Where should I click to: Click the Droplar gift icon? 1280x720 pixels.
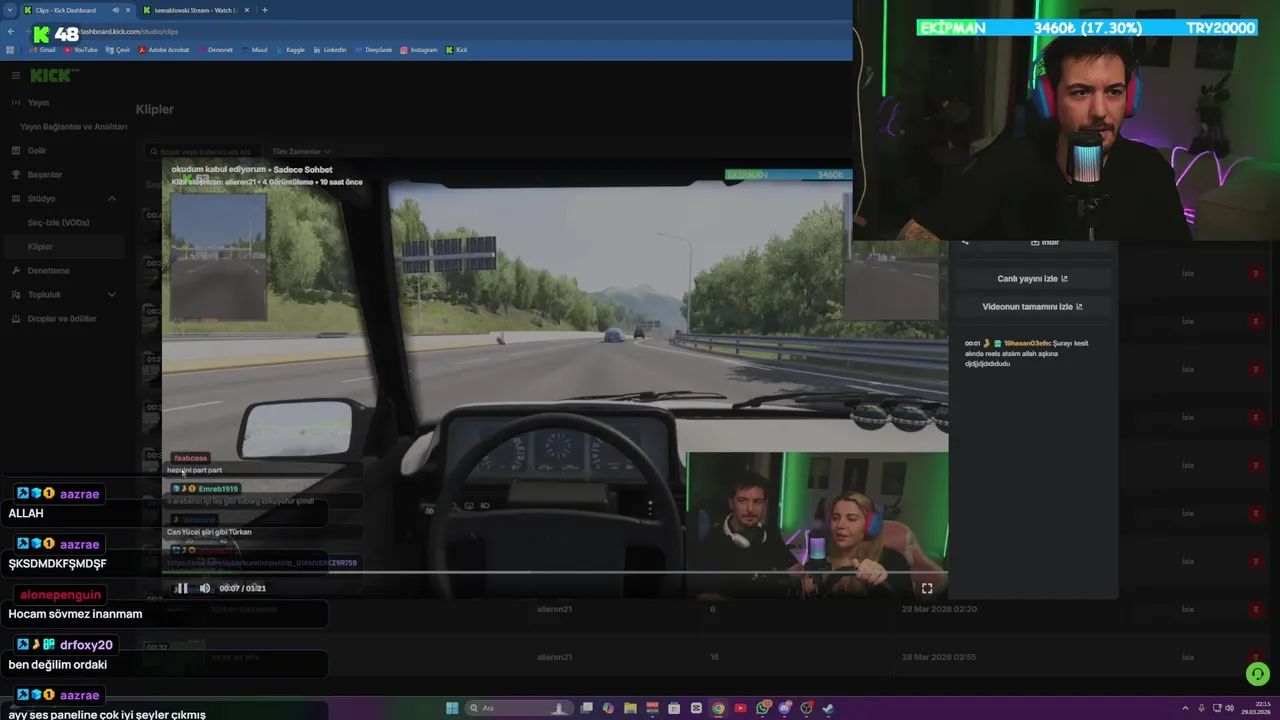click(x=16, y=319)
